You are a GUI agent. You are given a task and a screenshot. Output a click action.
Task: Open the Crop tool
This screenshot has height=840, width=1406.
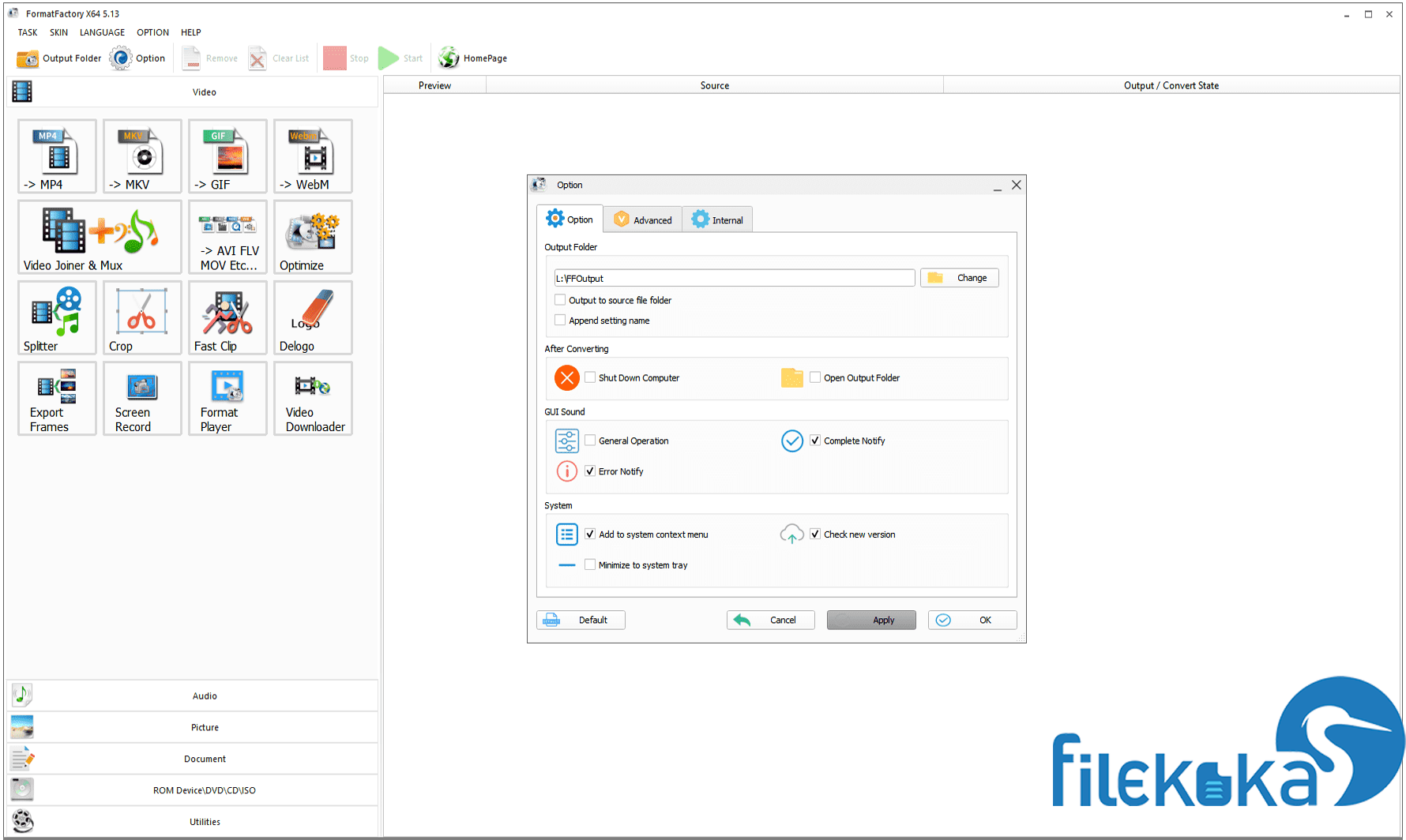(142, 317)
